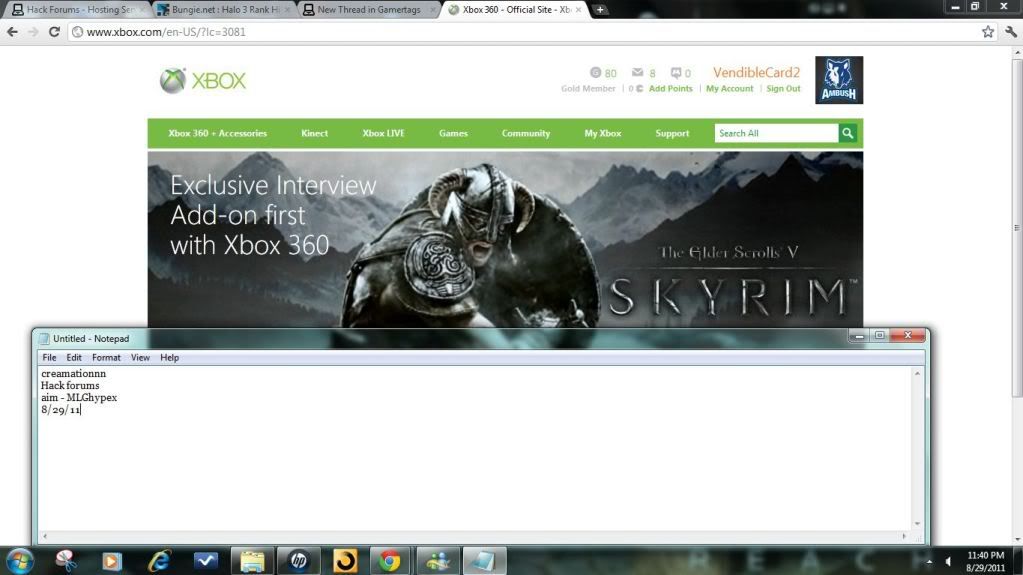Image resolution: width=1023 pixels, height=575 pixels.
Task: Open the Windows Live Messenger taskbar icon
Action: (x=438, y=561)
